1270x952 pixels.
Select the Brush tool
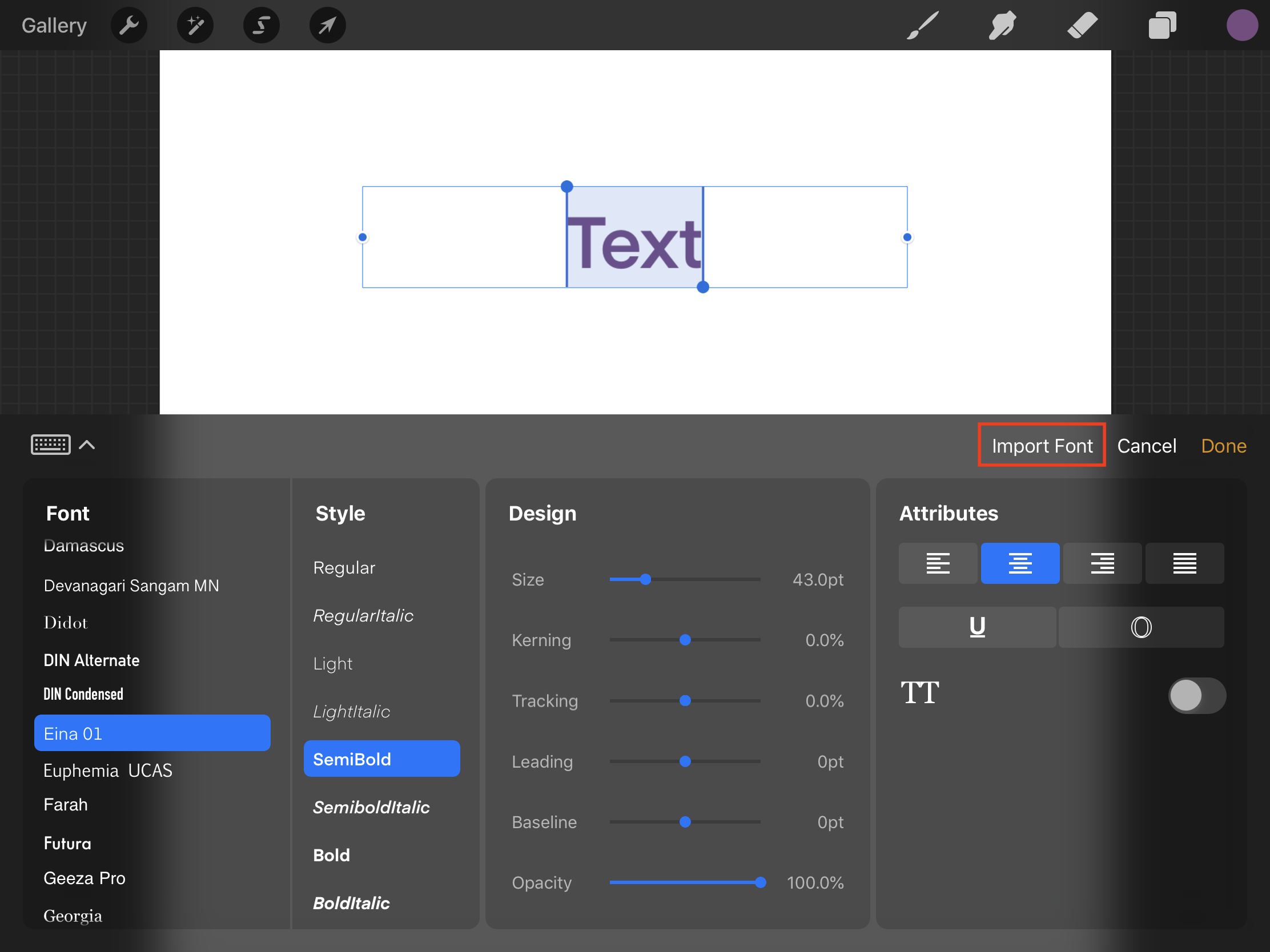click(x=923, y=25)
